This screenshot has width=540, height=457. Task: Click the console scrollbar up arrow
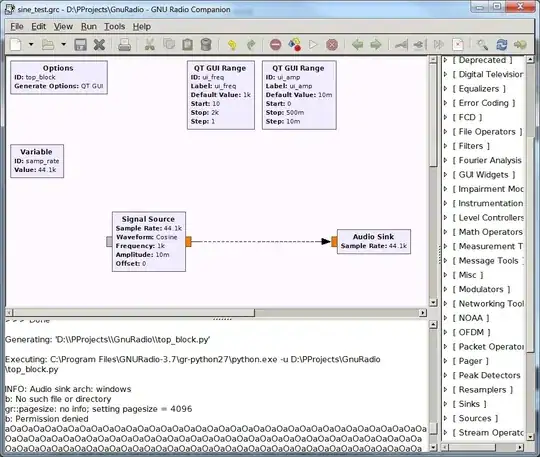pos(433,324)
